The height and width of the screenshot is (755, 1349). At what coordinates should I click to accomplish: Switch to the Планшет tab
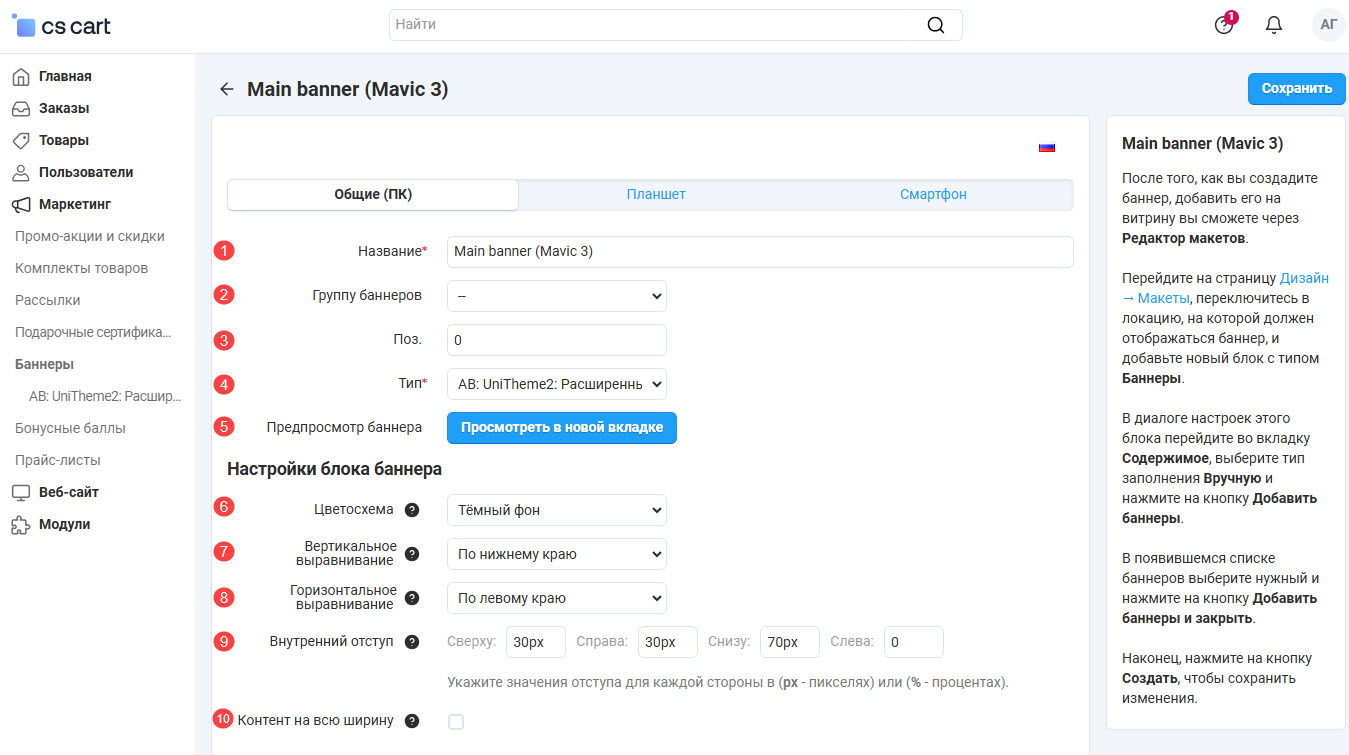tap(655, 194)
